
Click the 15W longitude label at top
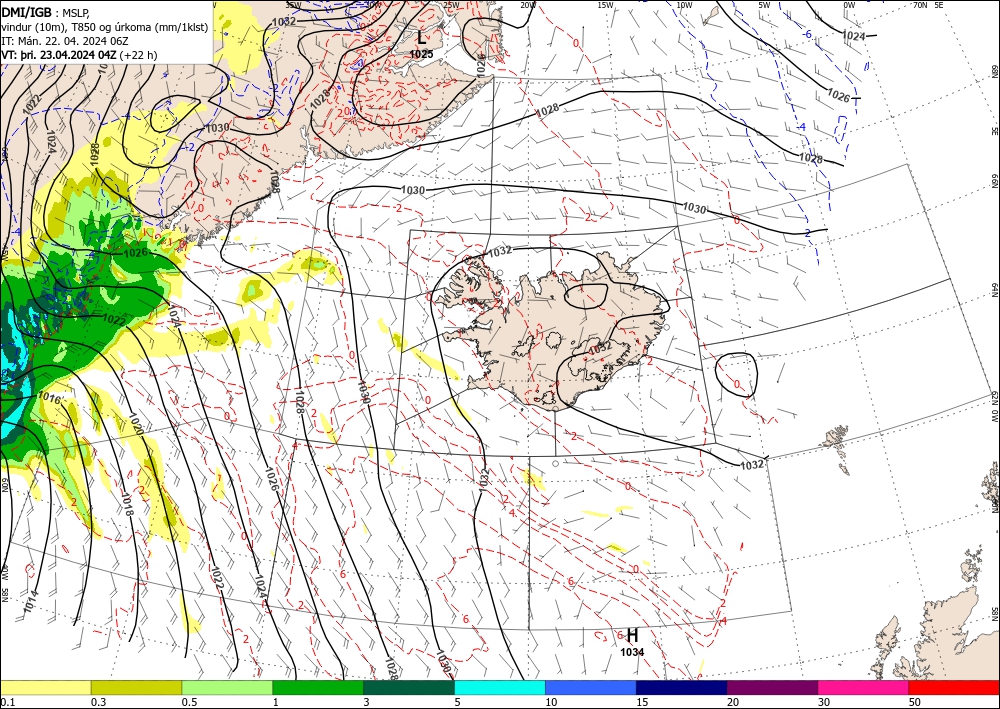606,5
